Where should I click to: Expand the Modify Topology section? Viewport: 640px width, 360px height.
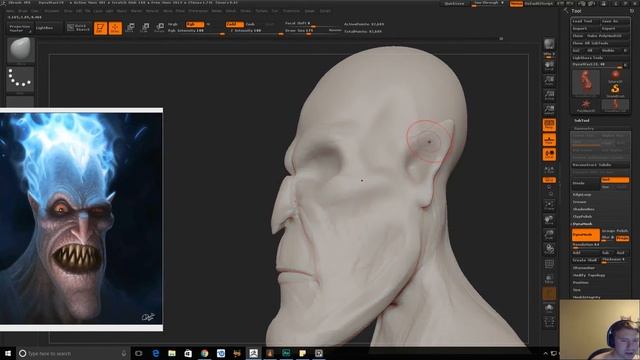(x=589, y=275)
